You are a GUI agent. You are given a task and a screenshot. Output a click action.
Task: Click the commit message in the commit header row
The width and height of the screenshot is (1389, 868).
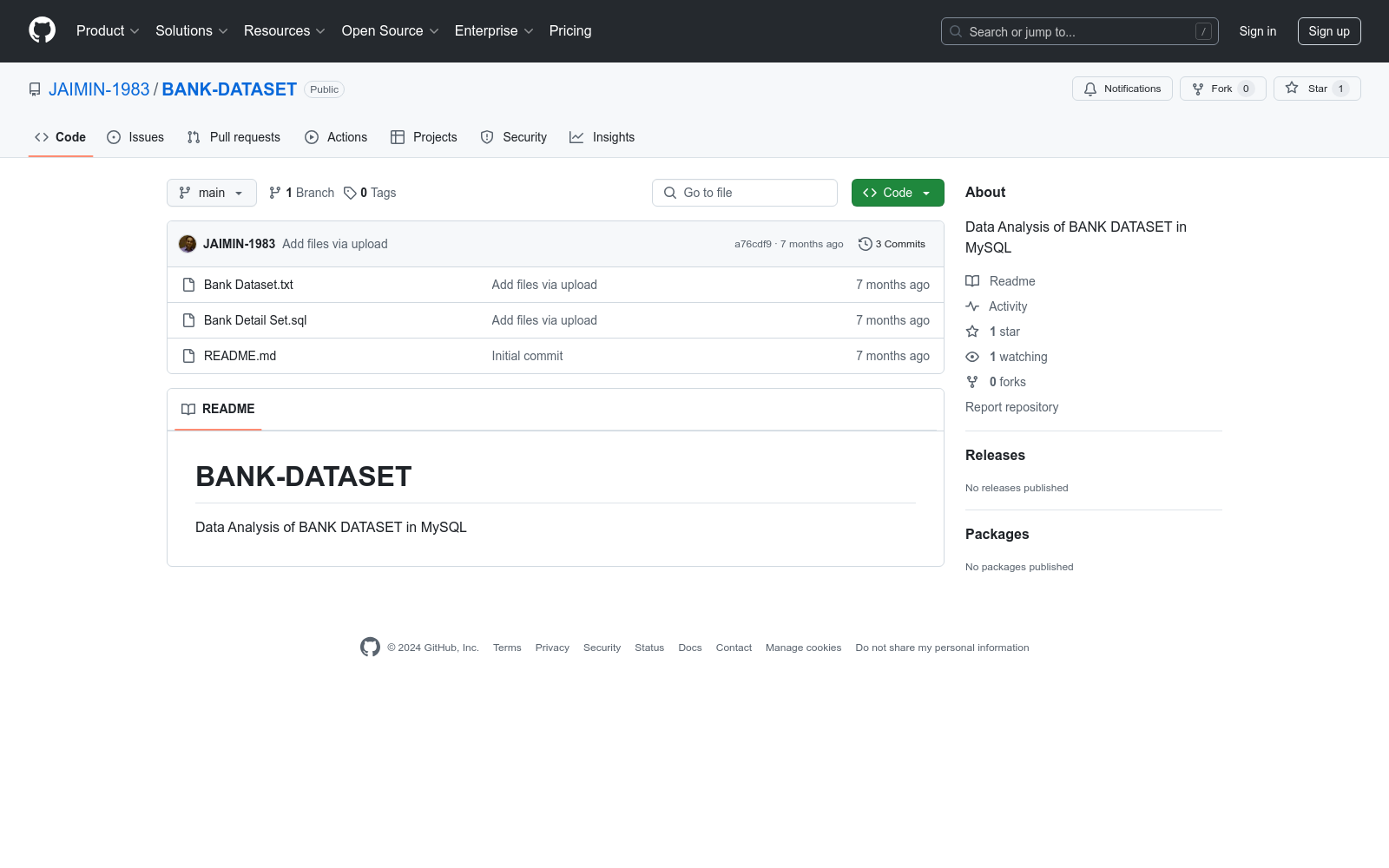click(x=335, y=244)
